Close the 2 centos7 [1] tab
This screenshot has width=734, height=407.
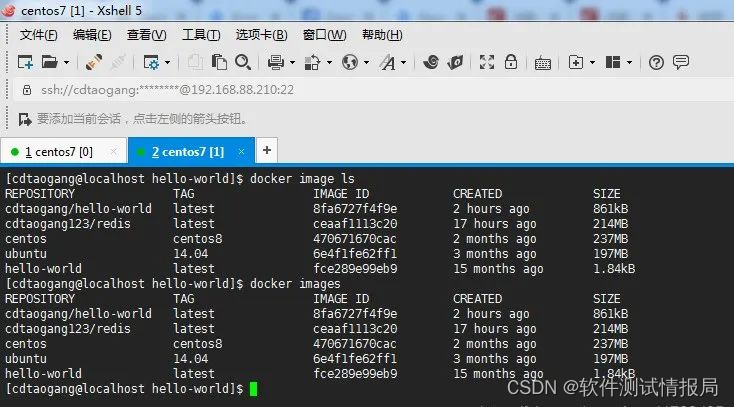[x=241, y=152]
